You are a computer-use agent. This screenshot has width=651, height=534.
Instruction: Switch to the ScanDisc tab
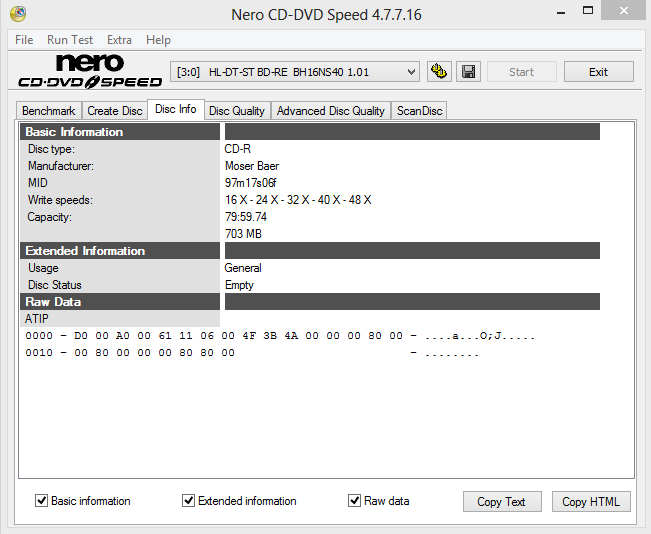point(419,111)
